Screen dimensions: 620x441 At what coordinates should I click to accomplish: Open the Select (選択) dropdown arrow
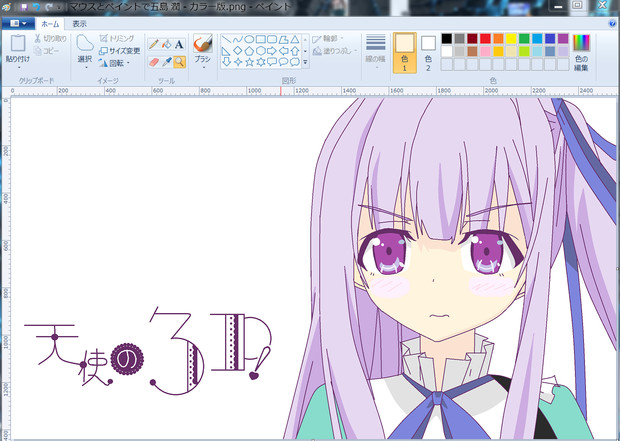pos(85,67)
